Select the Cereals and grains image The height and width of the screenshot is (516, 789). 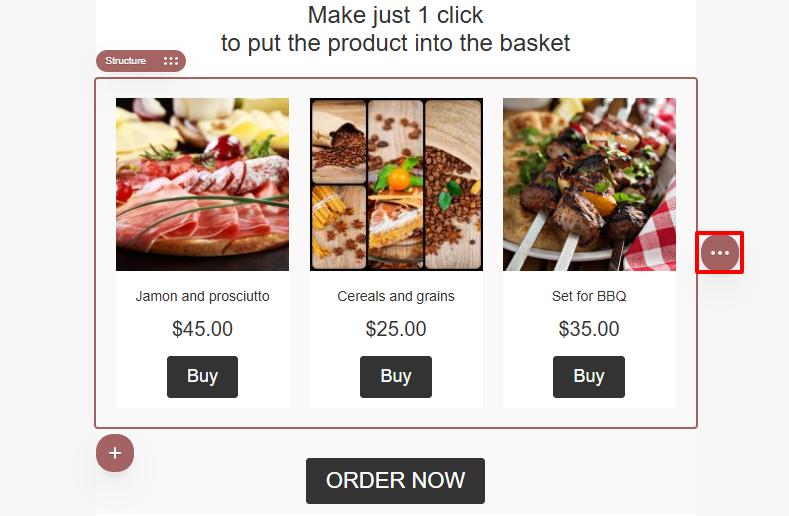396,184
